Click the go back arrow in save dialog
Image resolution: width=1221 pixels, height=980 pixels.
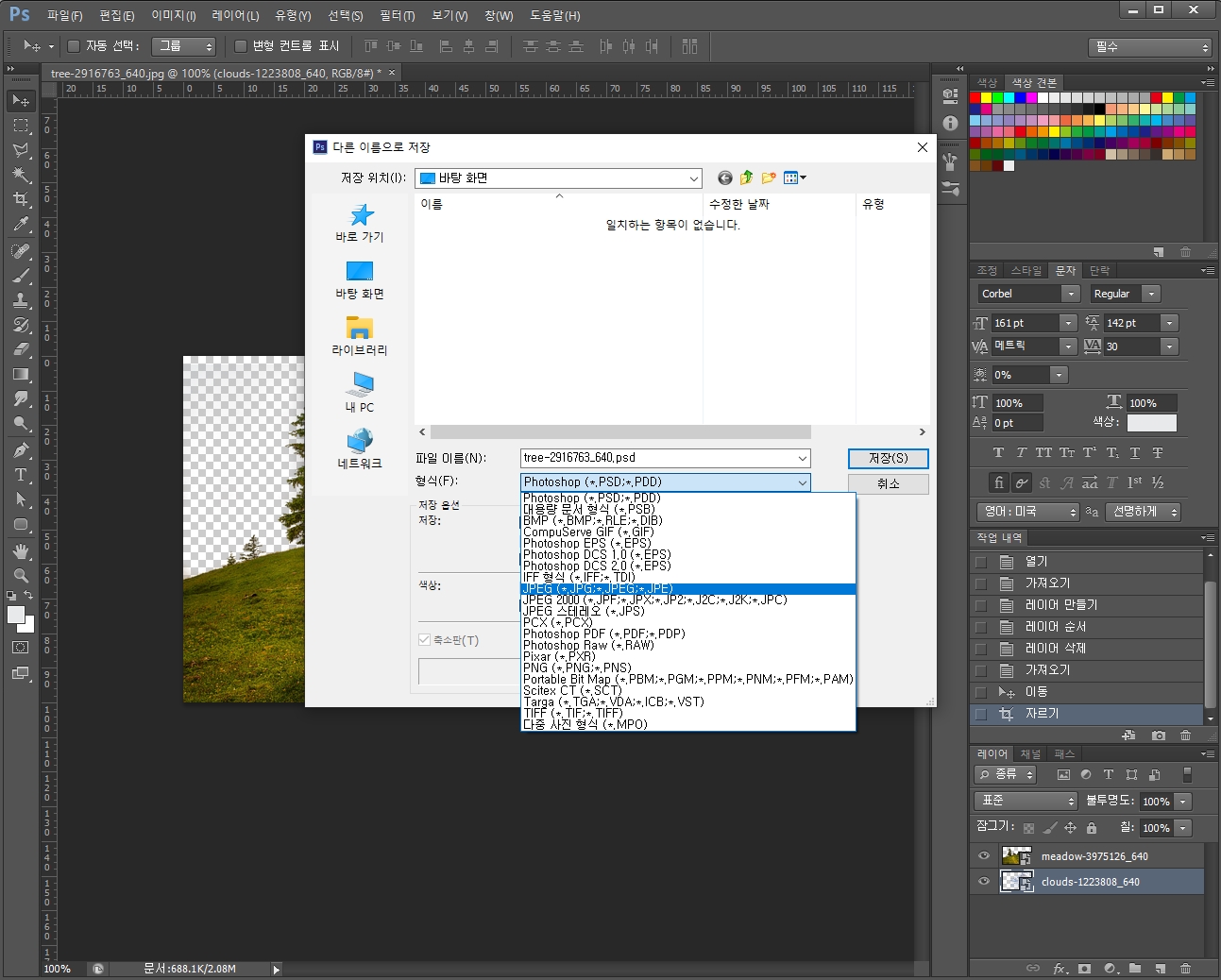pyautogui.click(x=725, y=177)
